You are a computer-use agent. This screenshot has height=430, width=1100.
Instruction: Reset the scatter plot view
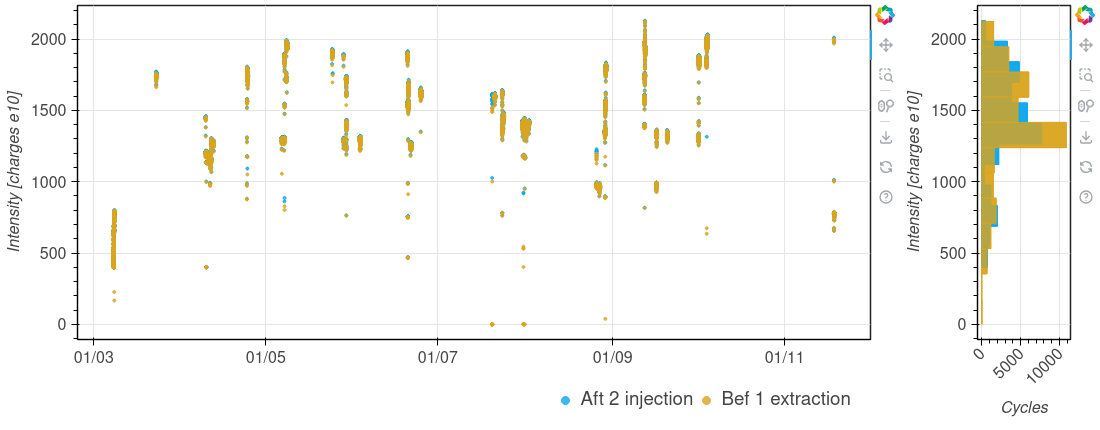pyautogui.click(x=885, y=167)
